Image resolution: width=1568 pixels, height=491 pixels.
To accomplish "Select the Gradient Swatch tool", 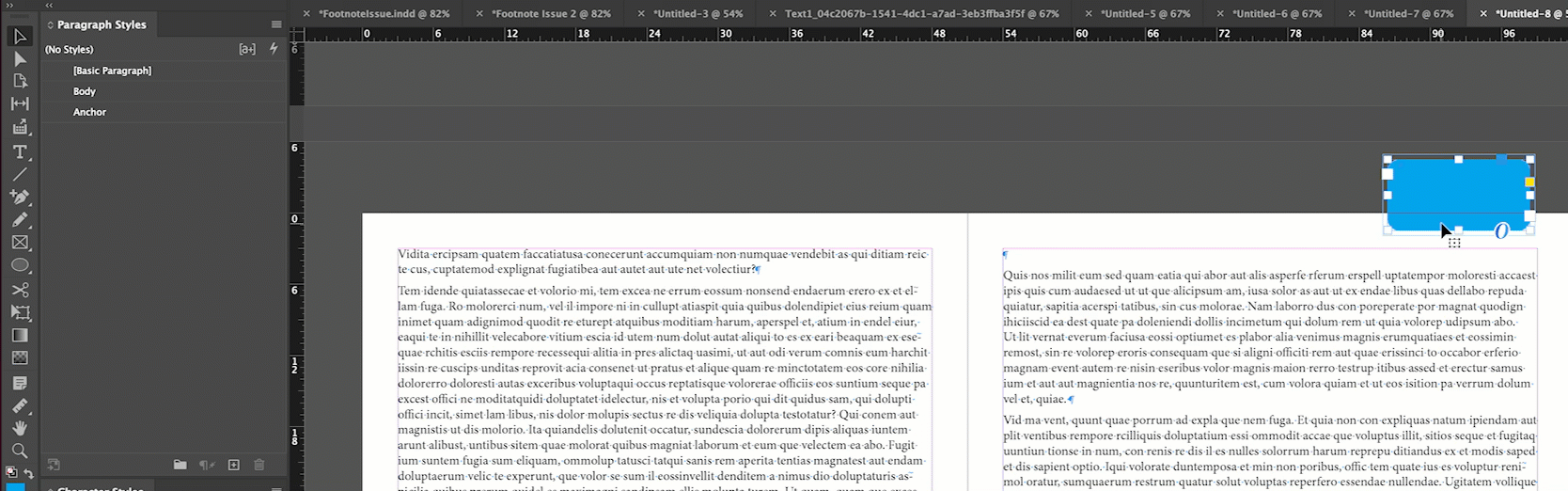I will click(x=20, y=335).
